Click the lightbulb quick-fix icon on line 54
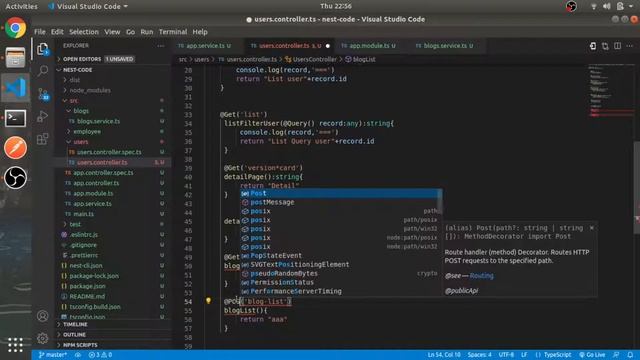The height and width of the screenshot is (360, 640). pos(208,301)
